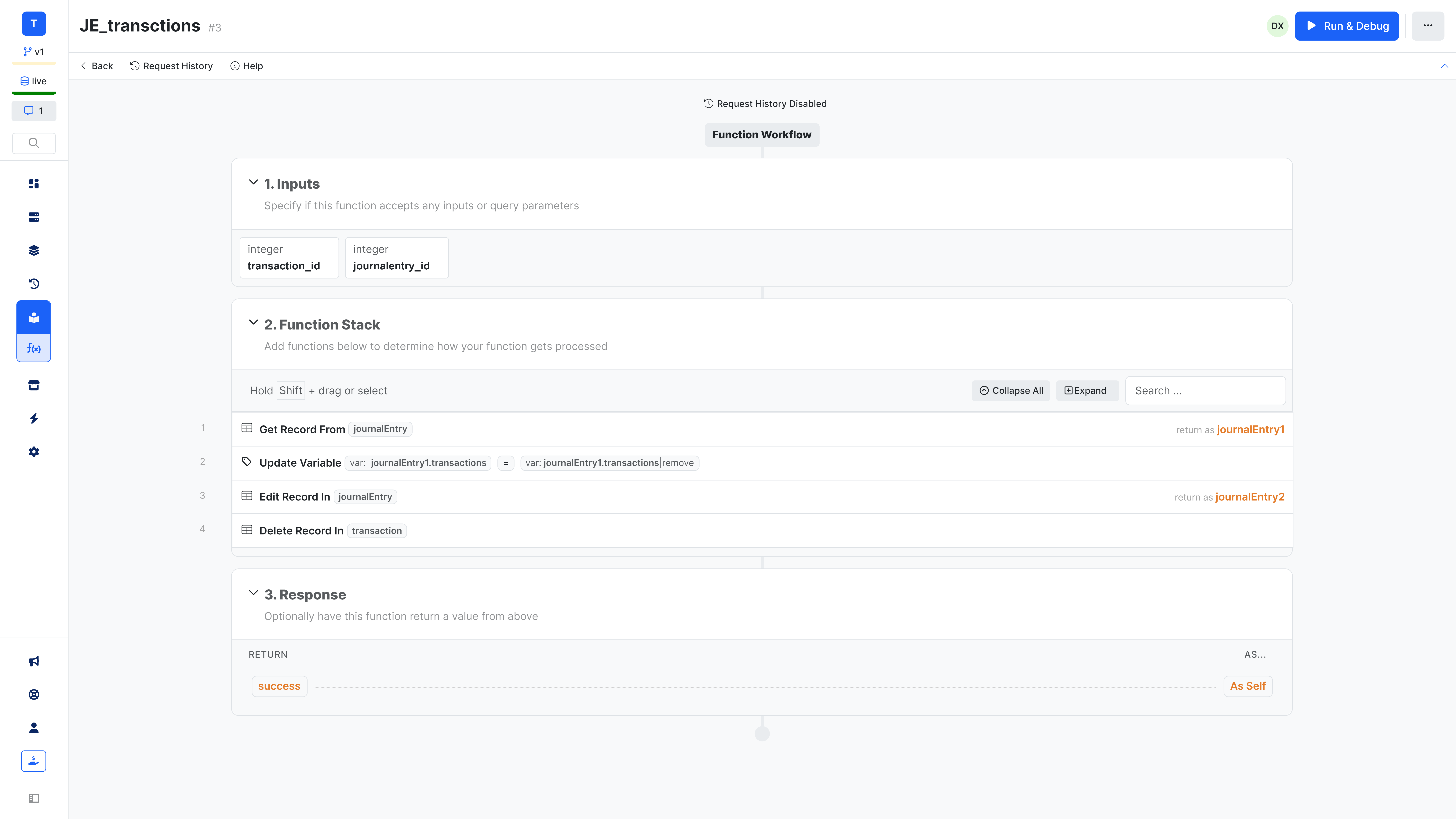This screenshot has height=819, width=1456.
Task: Open the Library blocks icon in sidebar
Action: (34, 318)
